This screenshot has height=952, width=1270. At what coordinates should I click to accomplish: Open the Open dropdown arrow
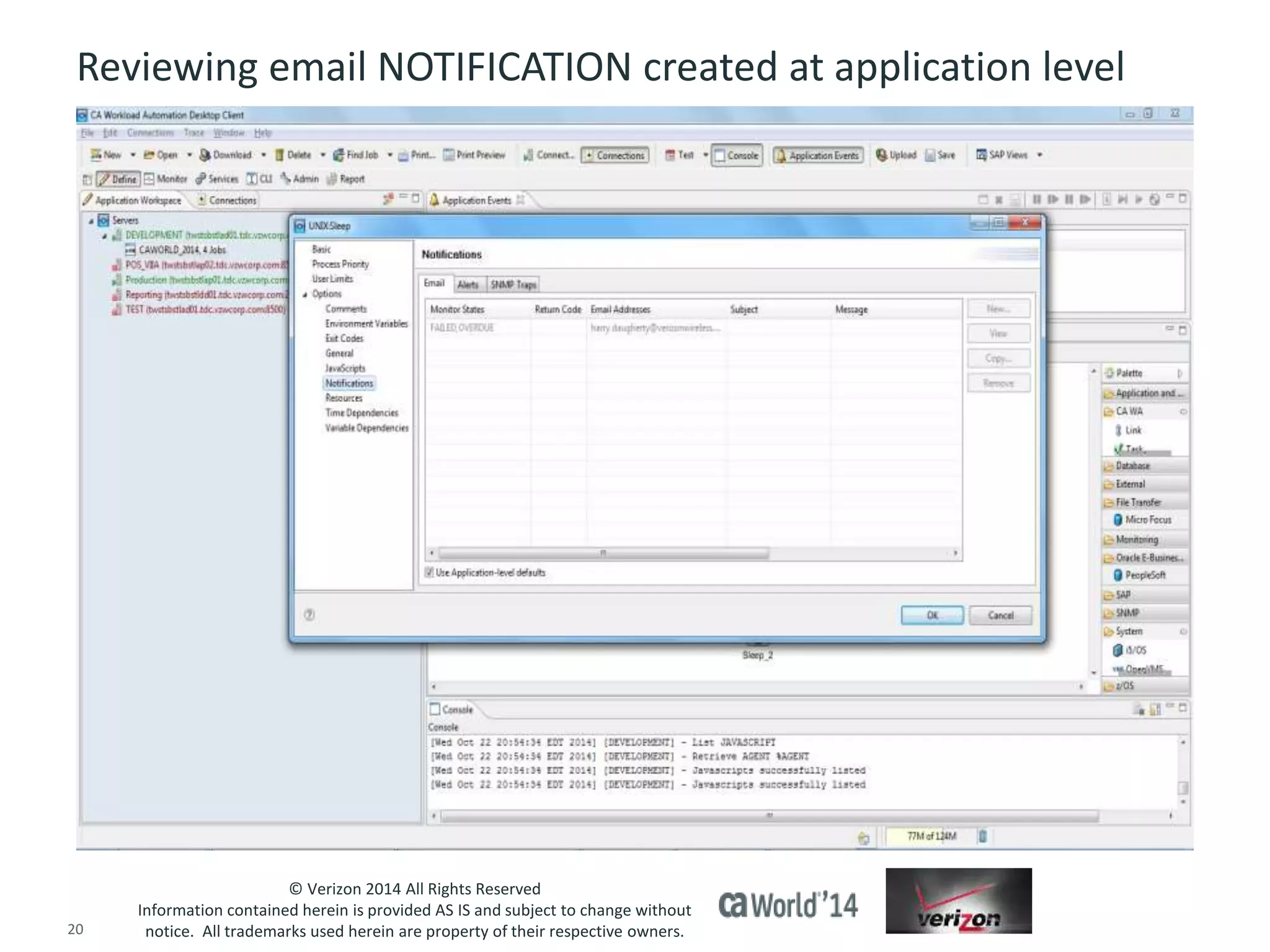tap(189, 155)
